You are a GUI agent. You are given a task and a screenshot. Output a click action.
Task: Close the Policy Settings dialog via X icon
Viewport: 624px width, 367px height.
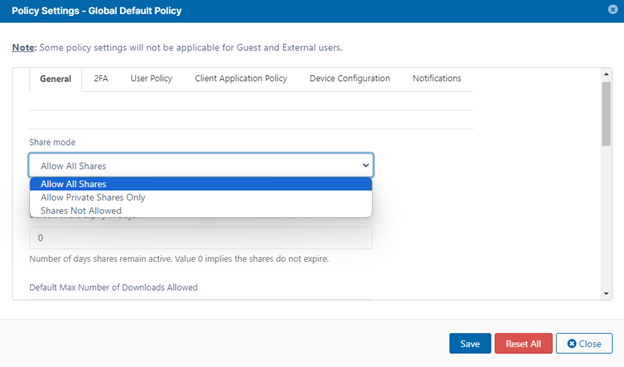coord(612,10)
